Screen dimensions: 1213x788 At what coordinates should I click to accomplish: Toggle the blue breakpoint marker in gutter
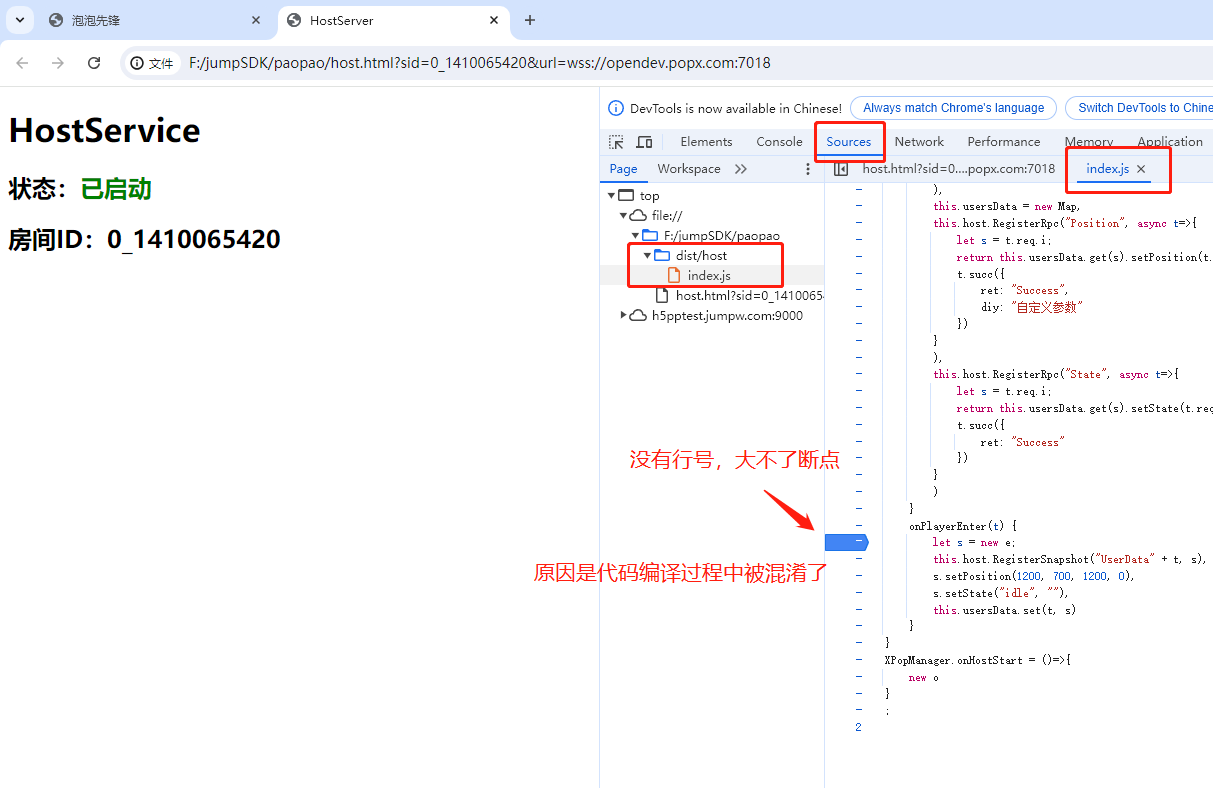click(x=847, y=542)
